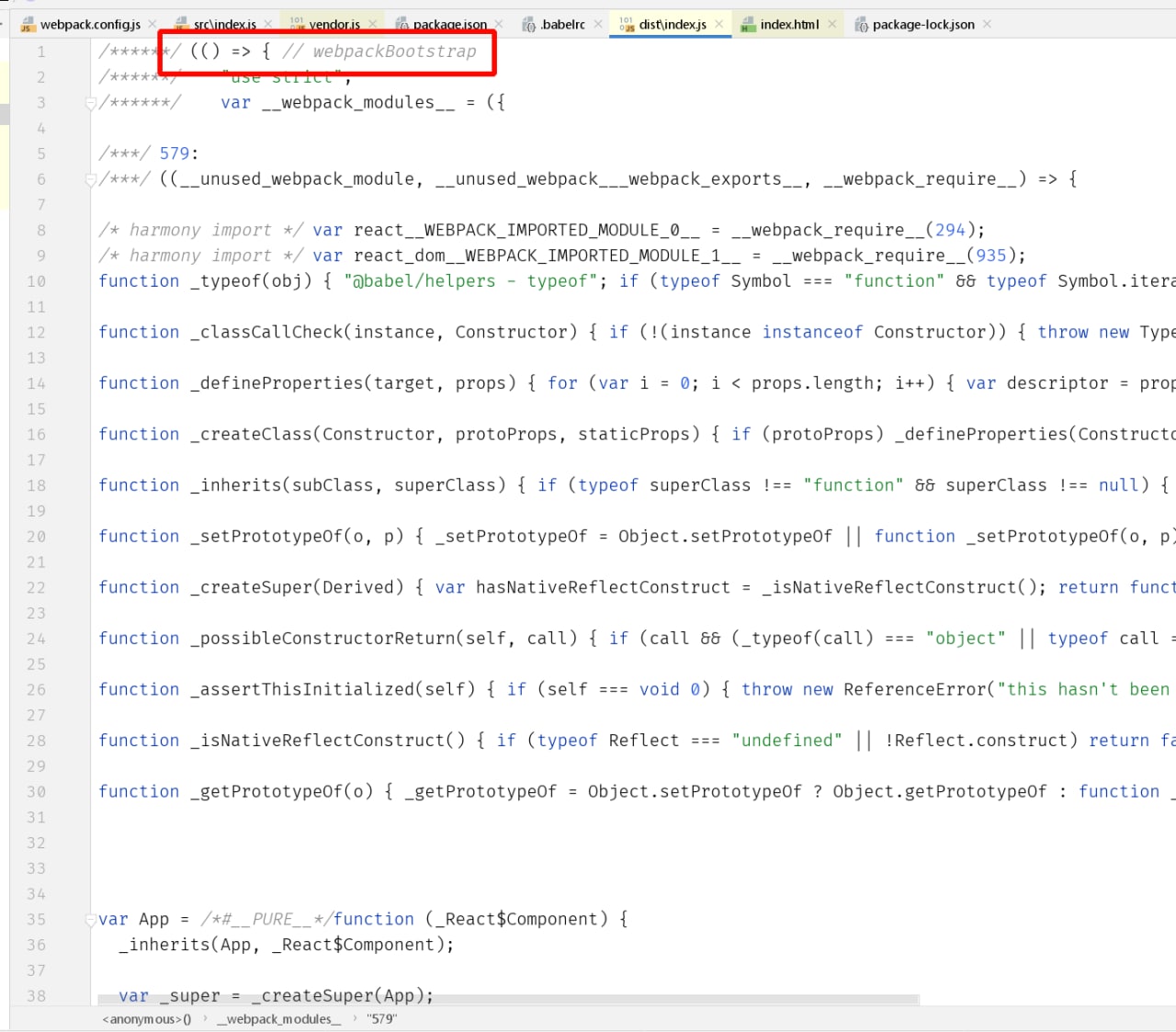
Task: Click line number 38 in the gutter
Action: tap(36, 996)
